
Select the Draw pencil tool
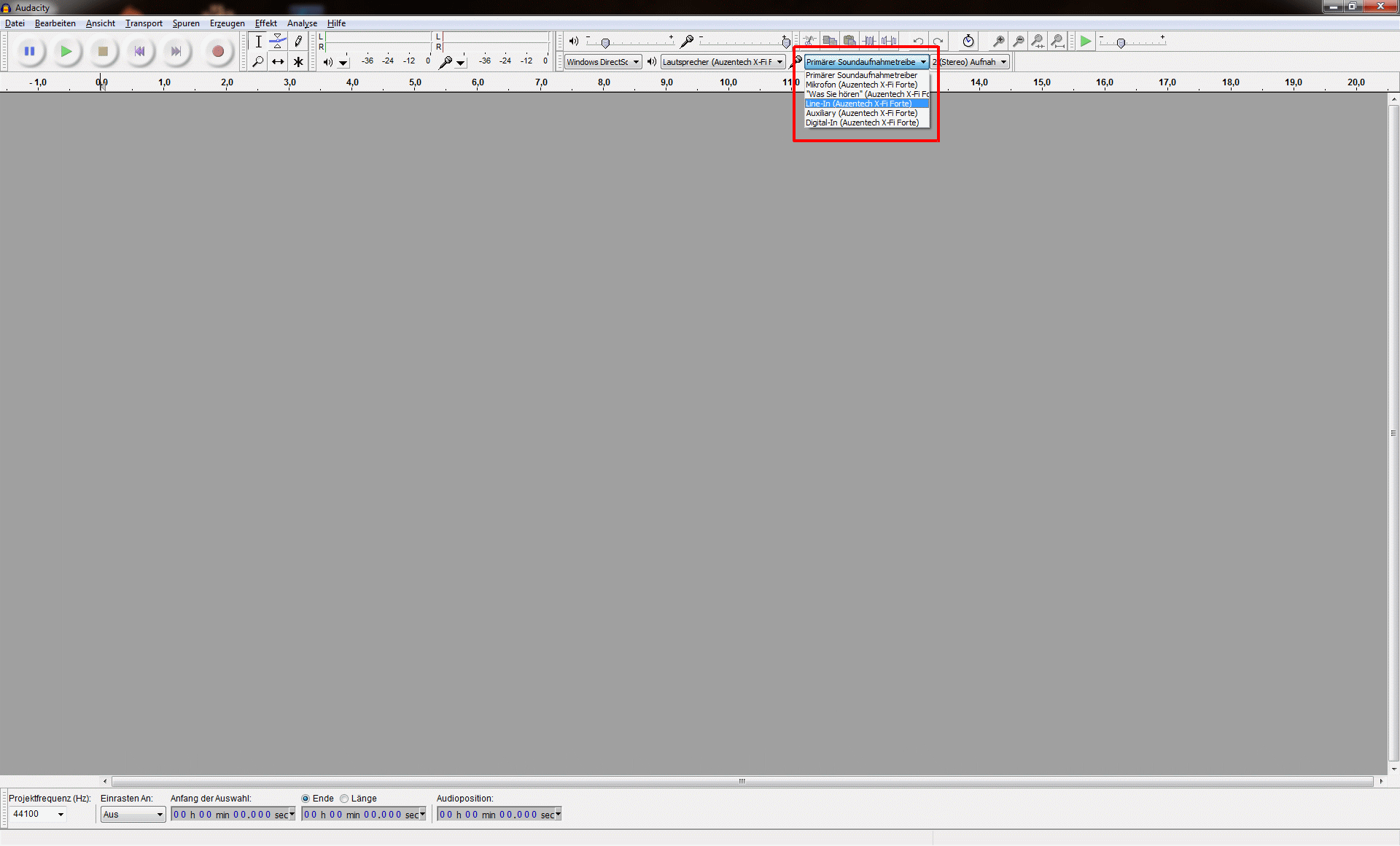[x=298, y=42]
